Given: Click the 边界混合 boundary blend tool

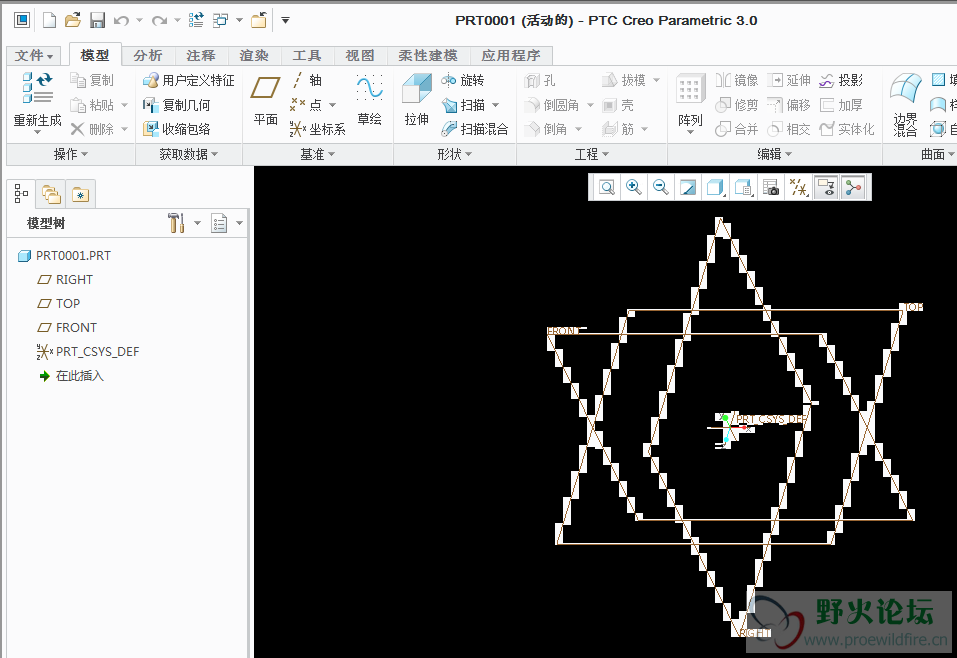Looking at the screenshot, I should pyautogui.click(x=905, y=105).
